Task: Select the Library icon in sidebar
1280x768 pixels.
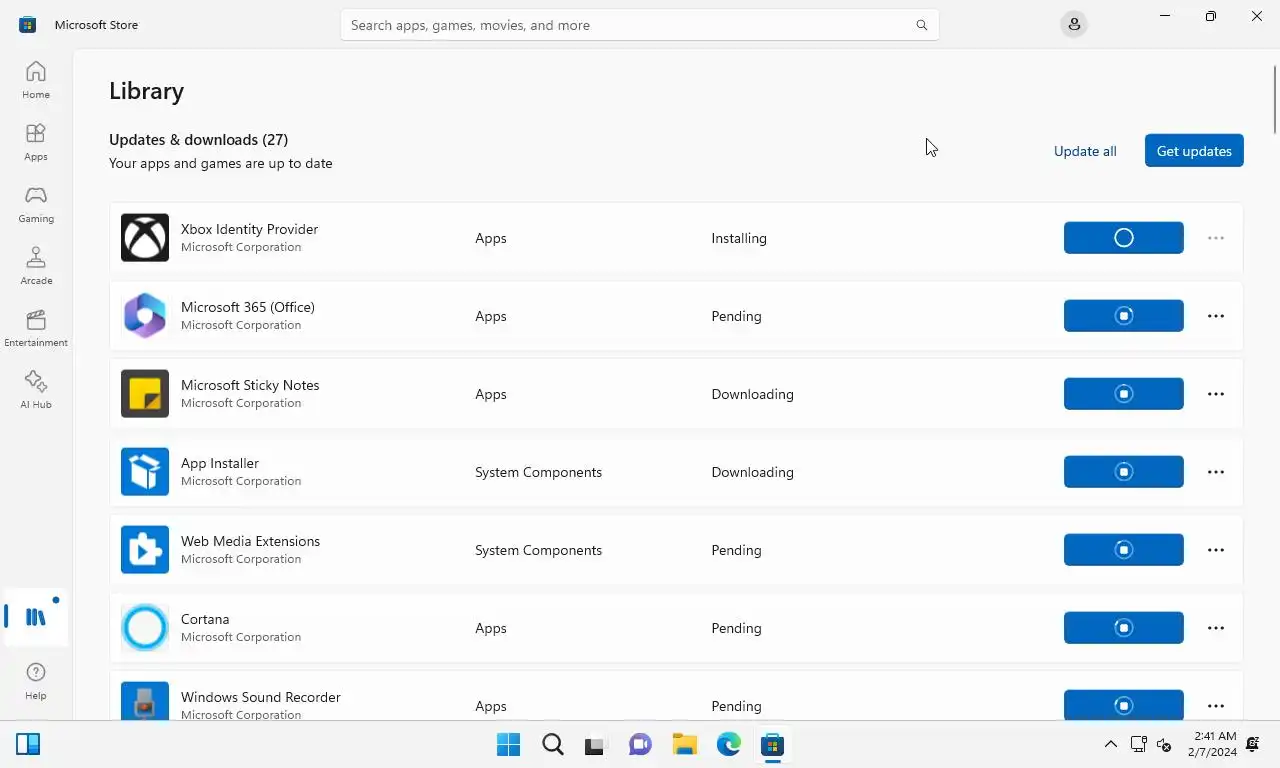Action: click(36, 617)
